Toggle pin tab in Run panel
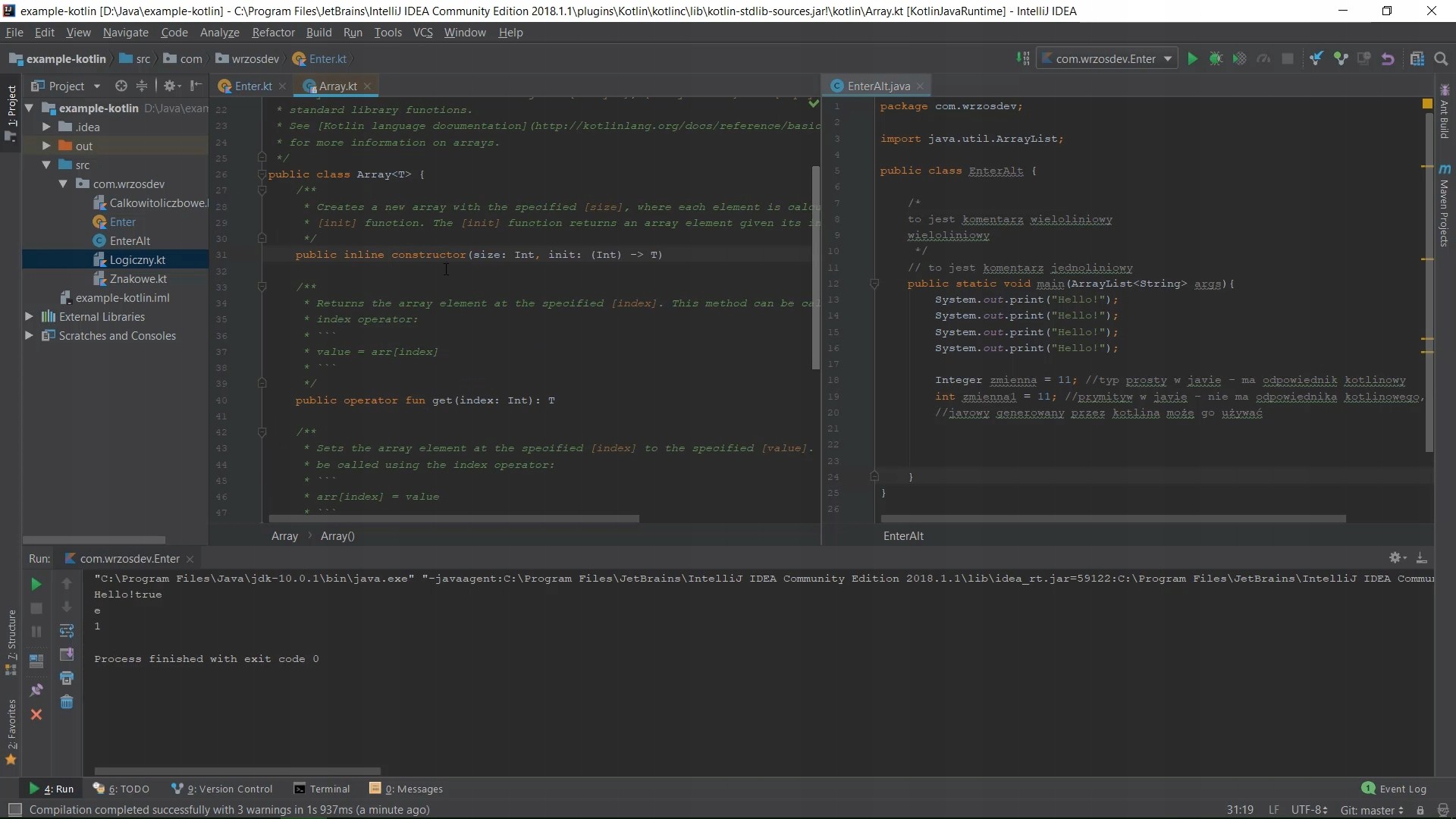Screen dimensions: 1456x819 (x=36, y=690)
